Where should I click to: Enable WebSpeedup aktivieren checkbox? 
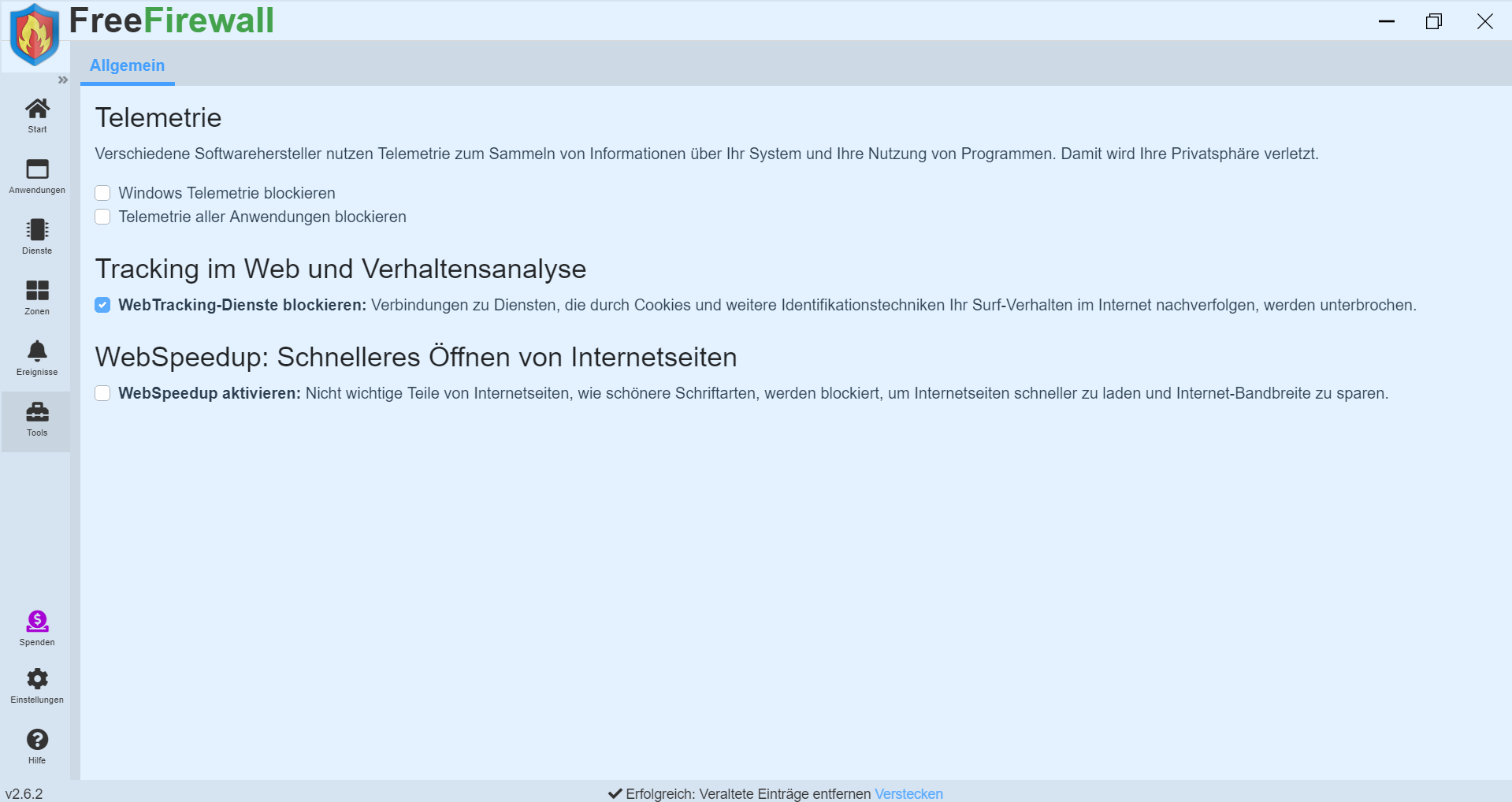pyautogui.click(x=102, y=393)
